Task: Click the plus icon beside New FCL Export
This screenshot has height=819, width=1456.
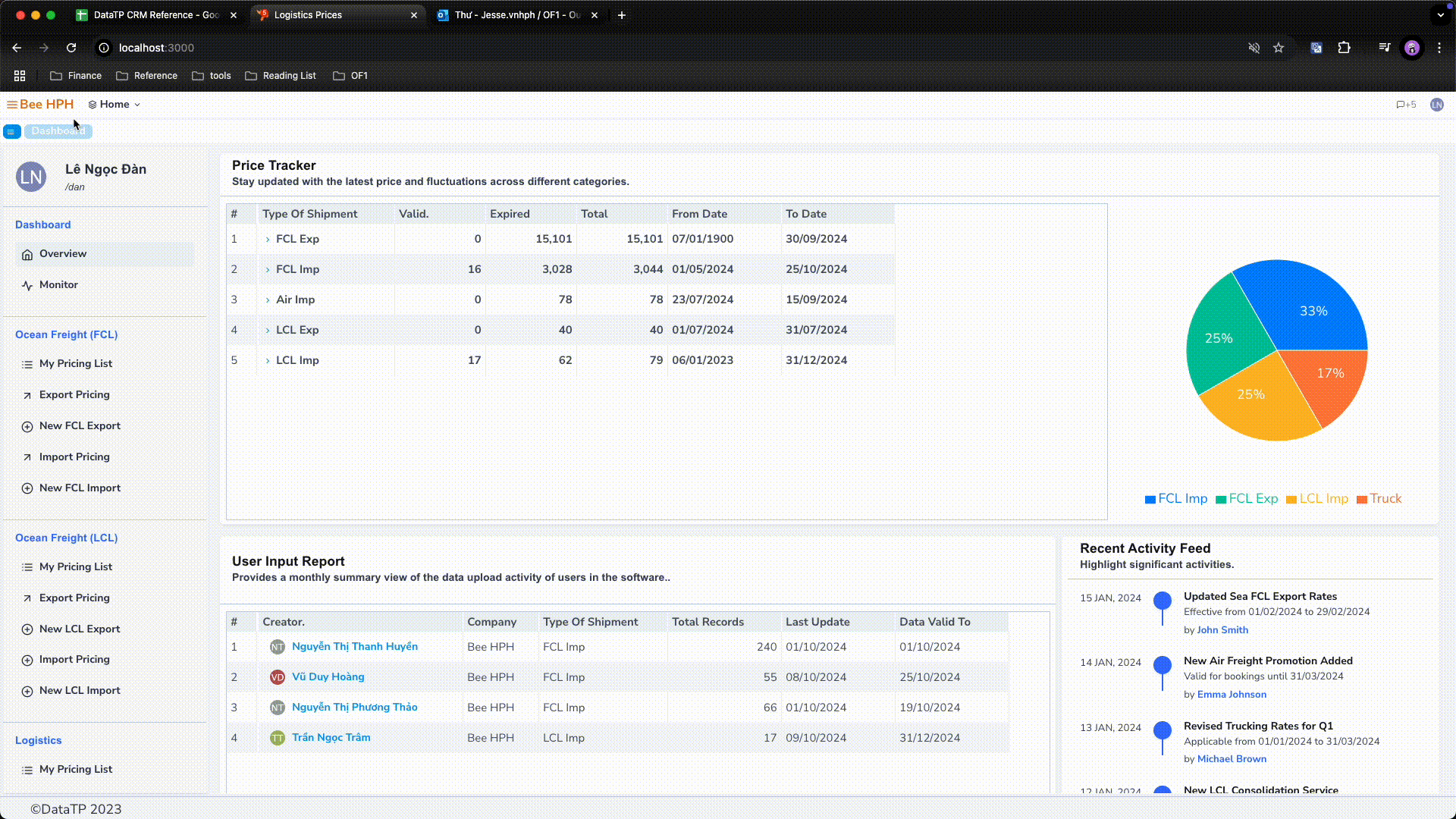Action: (x=27, y=427)
